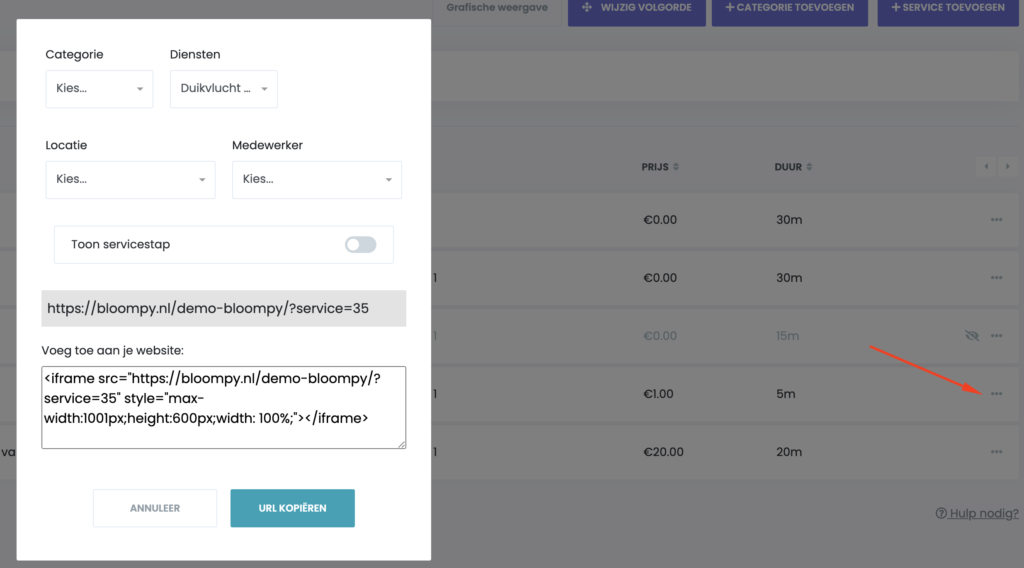Expand the Medewerker dropdown
The height and width of the screenshot is (568, 1024).
(x=316, y=180)
